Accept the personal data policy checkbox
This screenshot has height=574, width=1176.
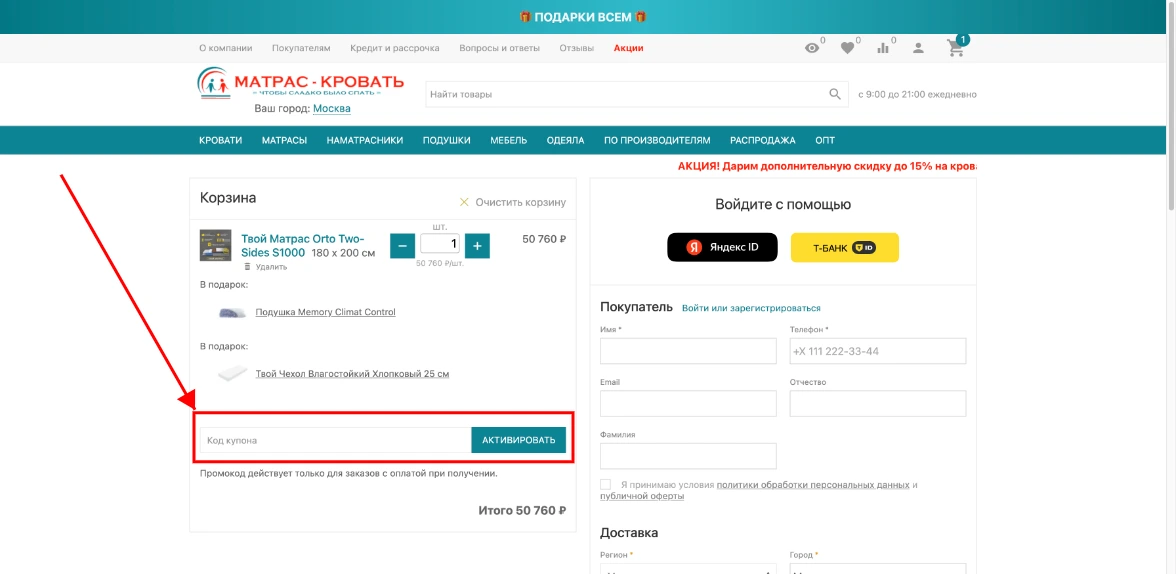[x=606, y=485]
